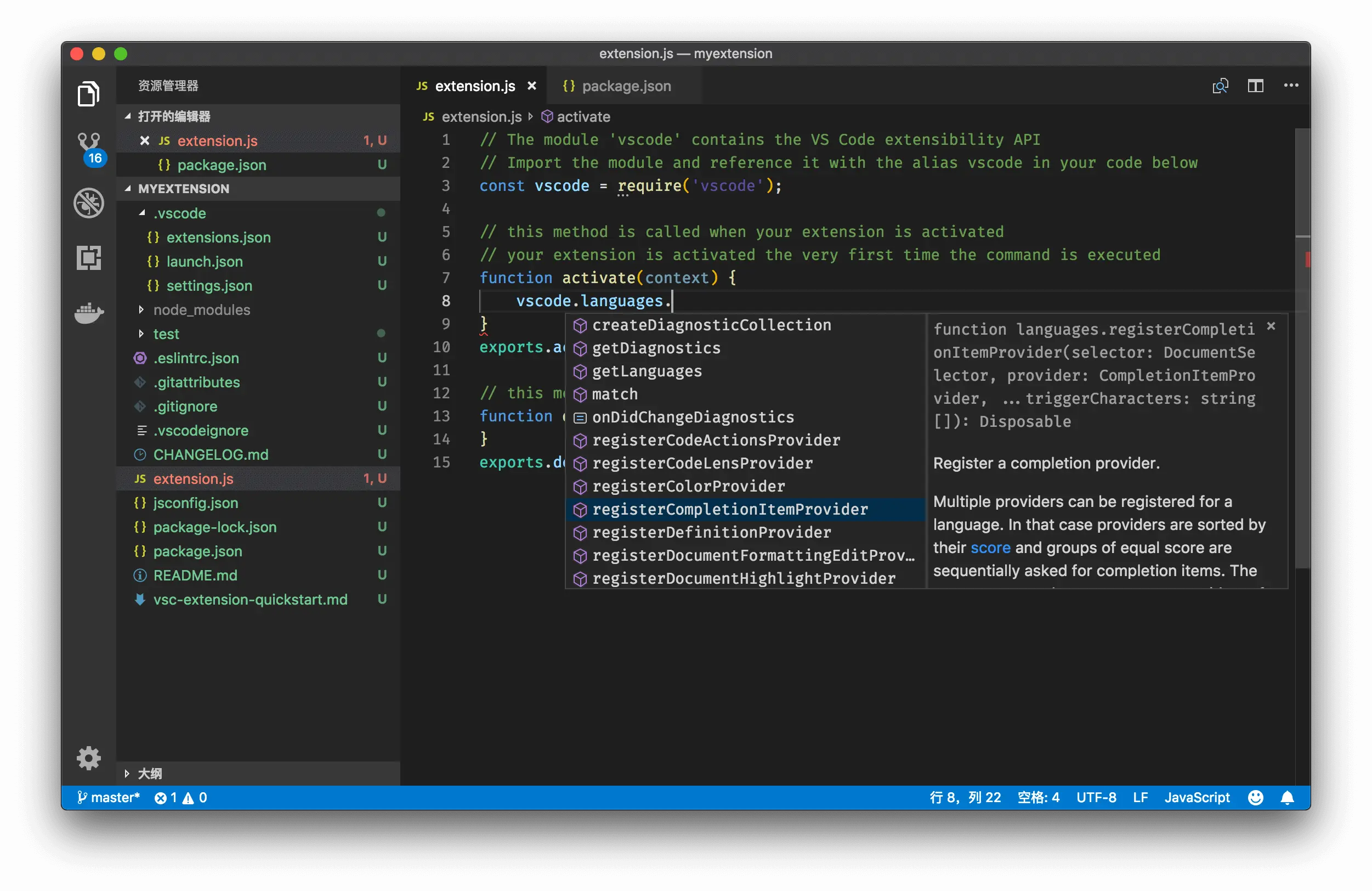Select registerDefinitionProvider in suggestion list

(x=711, y=532)
